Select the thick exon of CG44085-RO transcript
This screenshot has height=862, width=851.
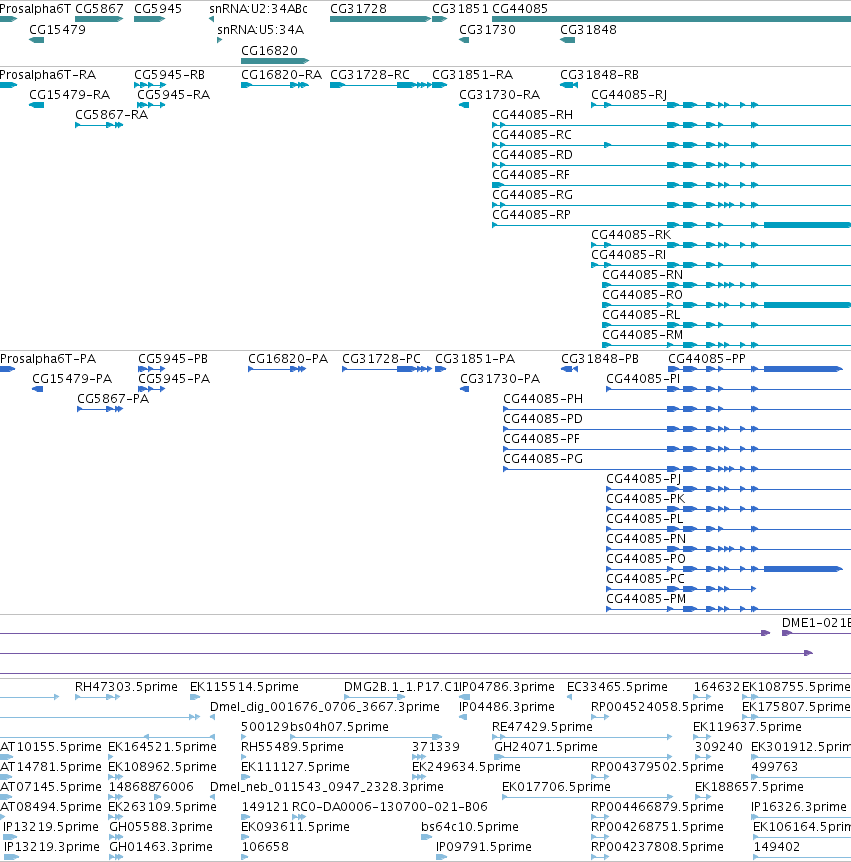point(808,305)
